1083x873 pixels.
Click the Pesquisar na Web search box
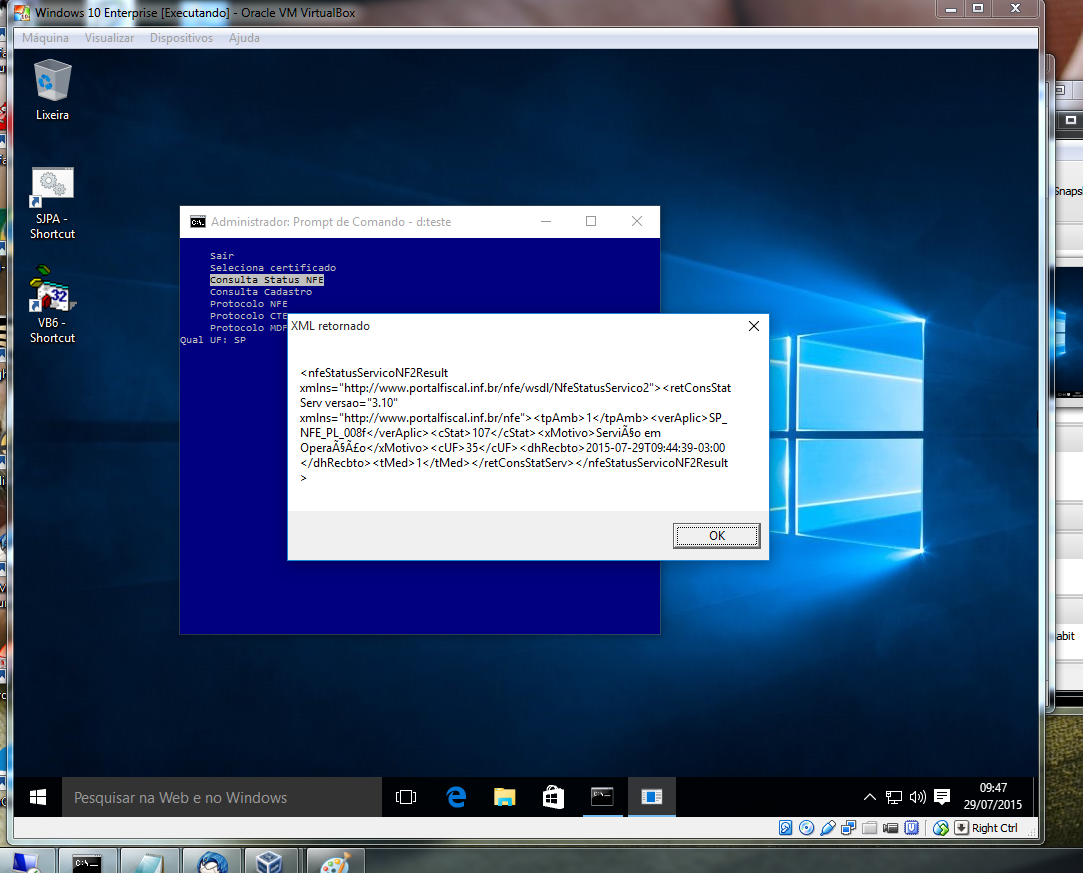pos(222,797)
